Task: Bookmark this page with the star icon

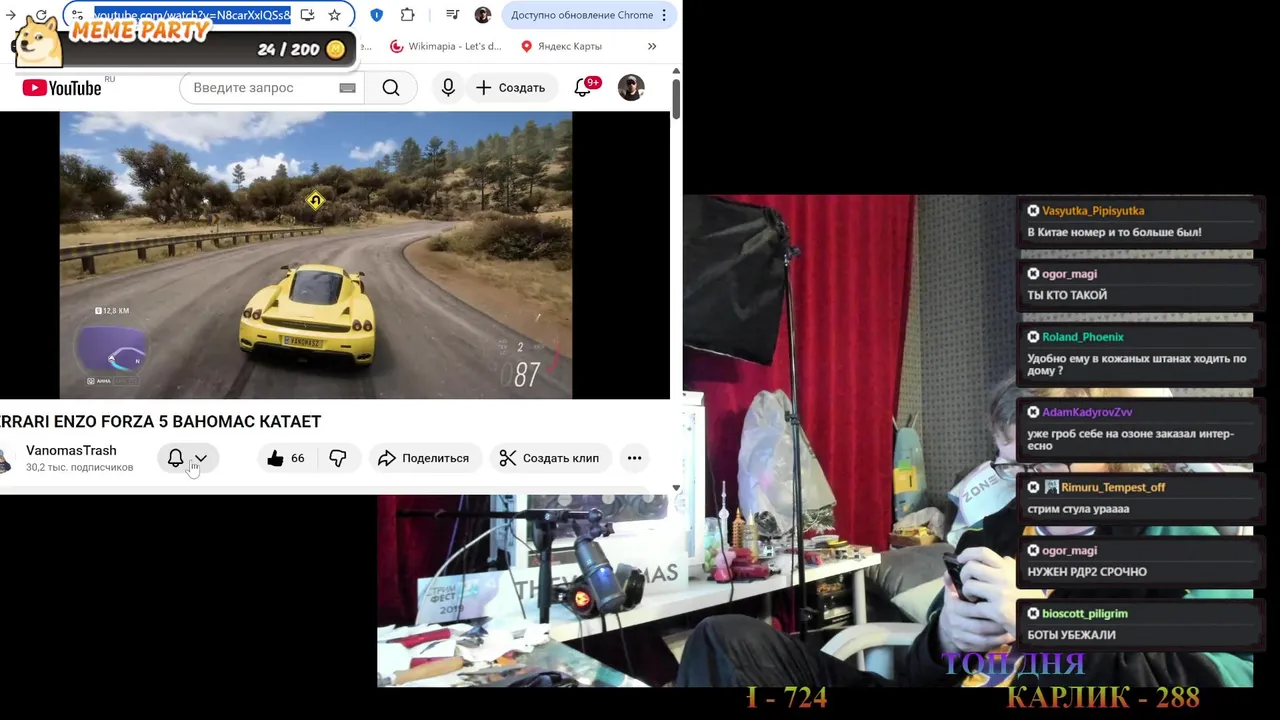Action: pyautogui.click(x=334, y=15)
